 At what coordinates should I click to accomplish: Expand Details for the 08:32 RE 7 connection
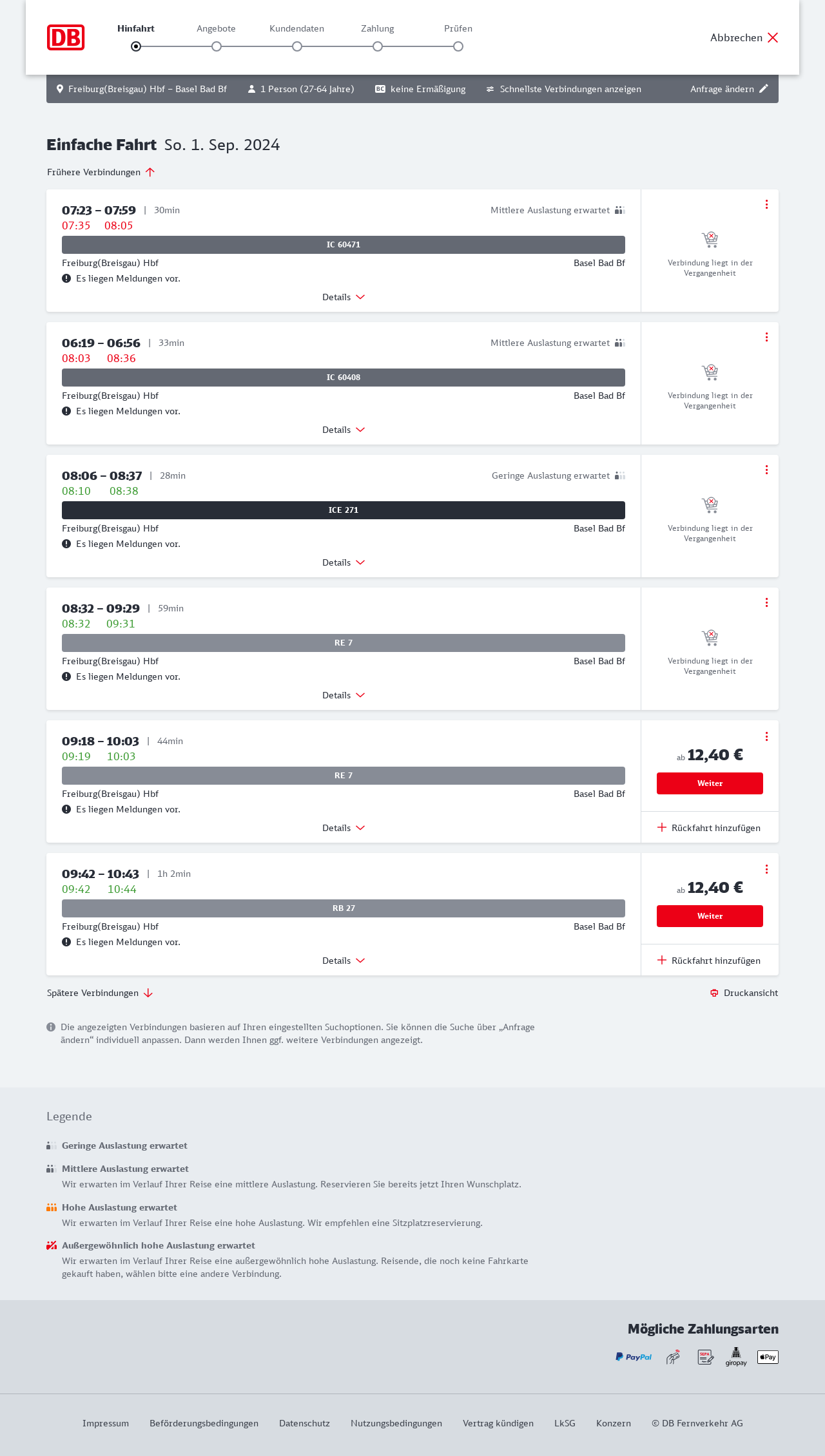tap(344, 695)
